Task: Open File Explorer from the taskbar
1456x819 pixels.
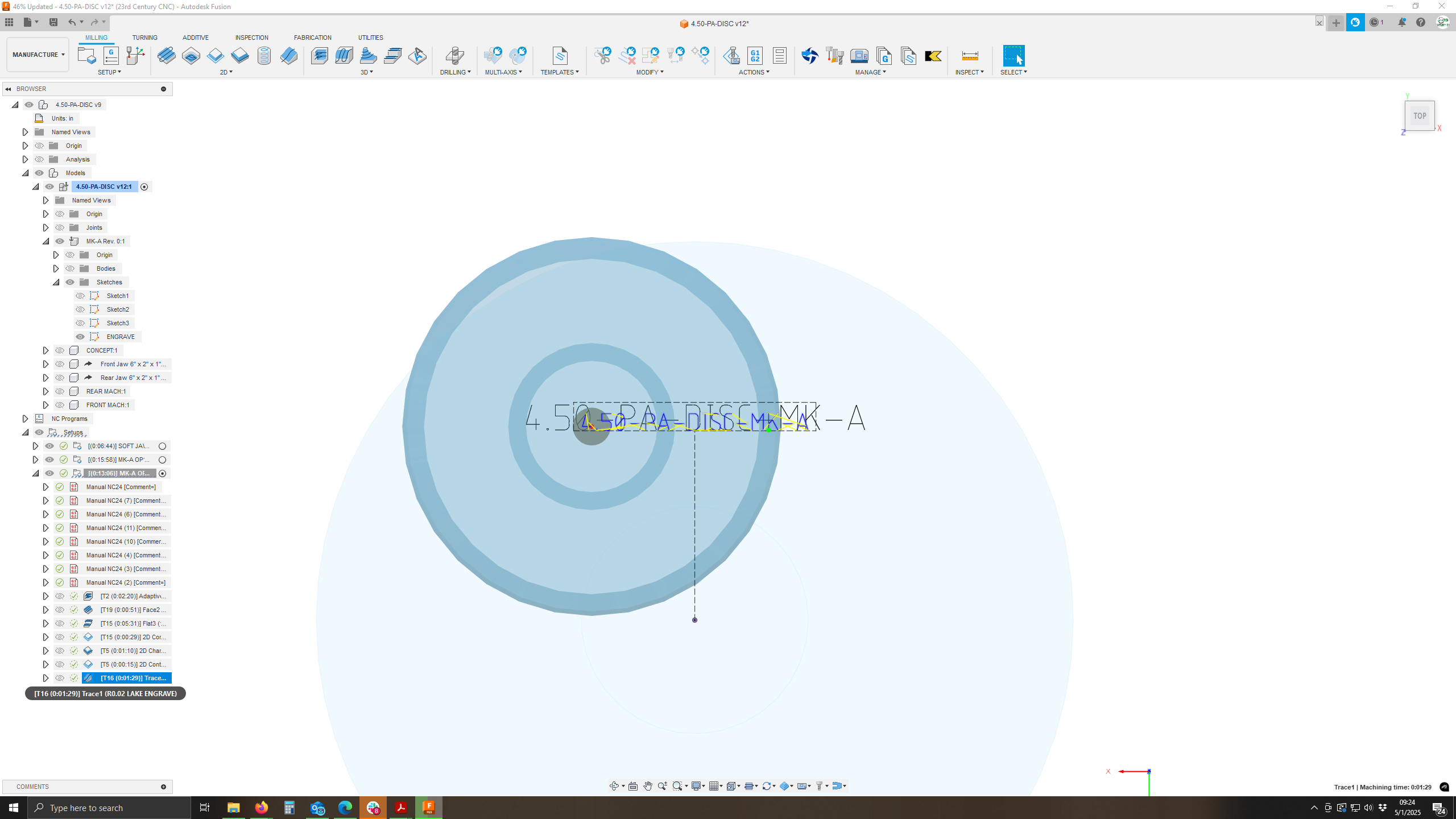Action: point(233,808)
